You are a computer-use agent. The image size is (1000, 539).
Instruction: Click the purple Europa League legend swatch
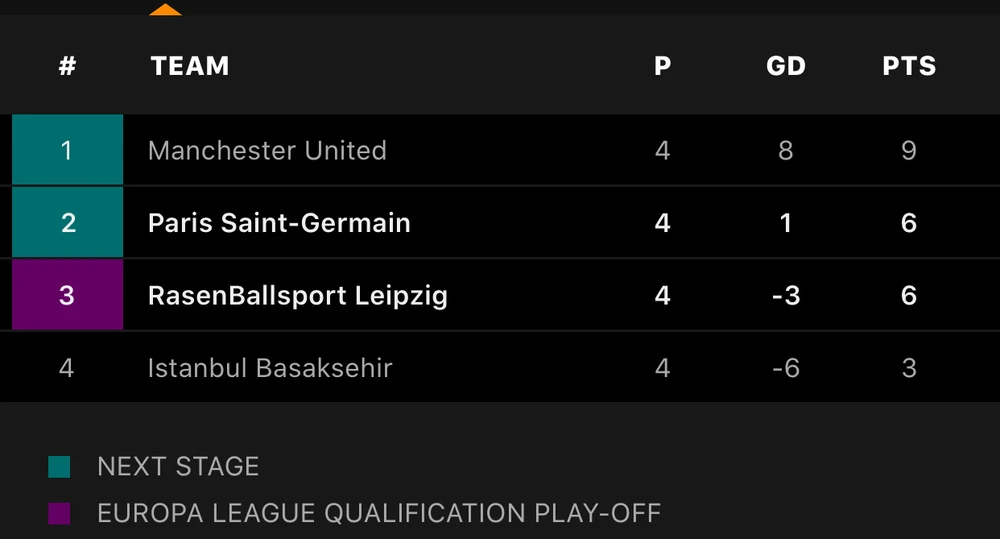pos(59,514)
